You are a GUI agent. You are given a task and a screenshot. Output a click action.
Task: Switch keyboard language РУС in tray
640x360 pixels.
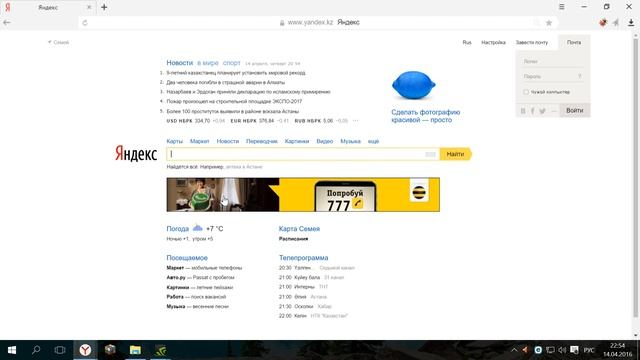pyautogui.click(x=589, y=350)
